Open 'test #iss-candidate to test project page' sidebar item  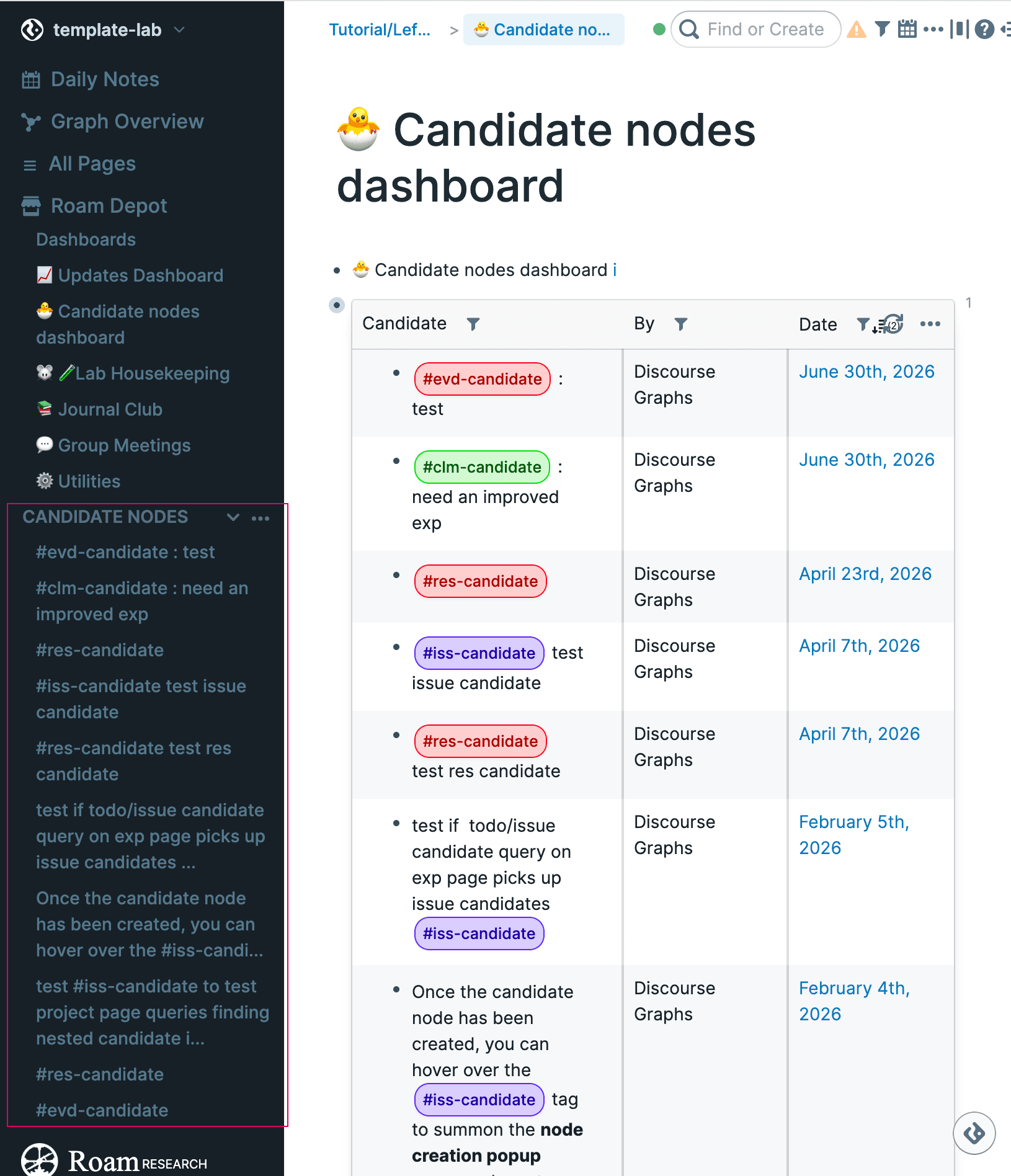153,1012
